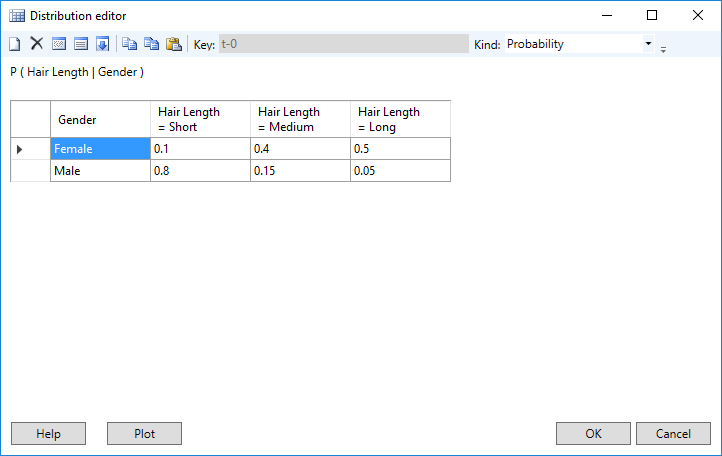This screenshot has width=722, height=456.
Task: Select the Male row Gender cell
Action: pos(100,171)
